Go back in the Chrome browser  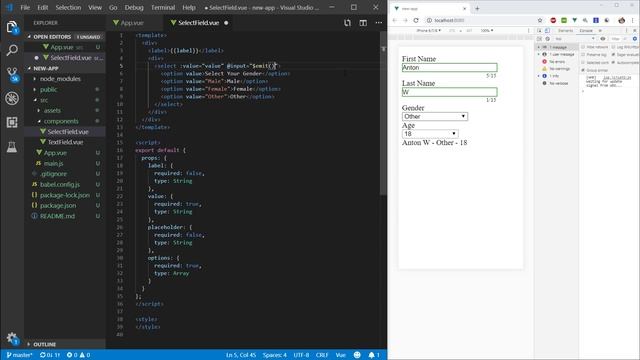tap(395, 20)
